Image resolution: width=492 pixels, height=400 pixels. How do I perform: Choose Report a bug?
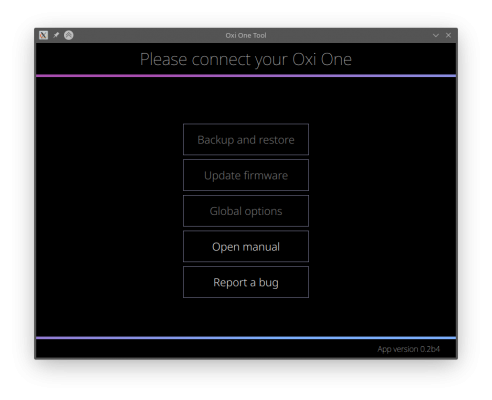coord(246,282)
